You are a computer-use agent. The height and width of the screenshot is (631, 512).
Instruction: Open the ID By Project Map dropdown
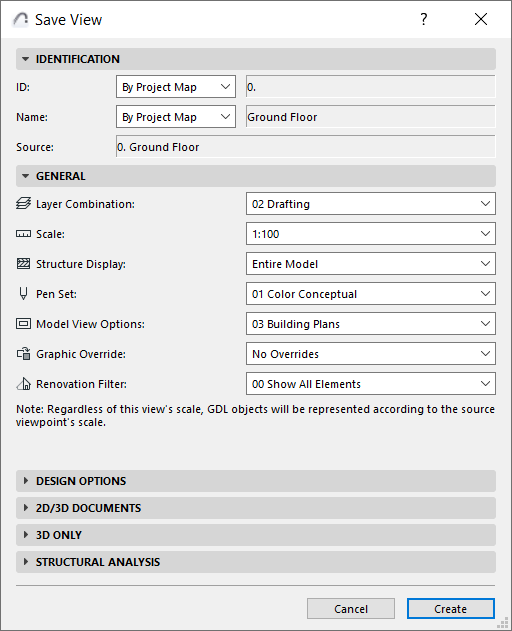[x=176, y=87]
